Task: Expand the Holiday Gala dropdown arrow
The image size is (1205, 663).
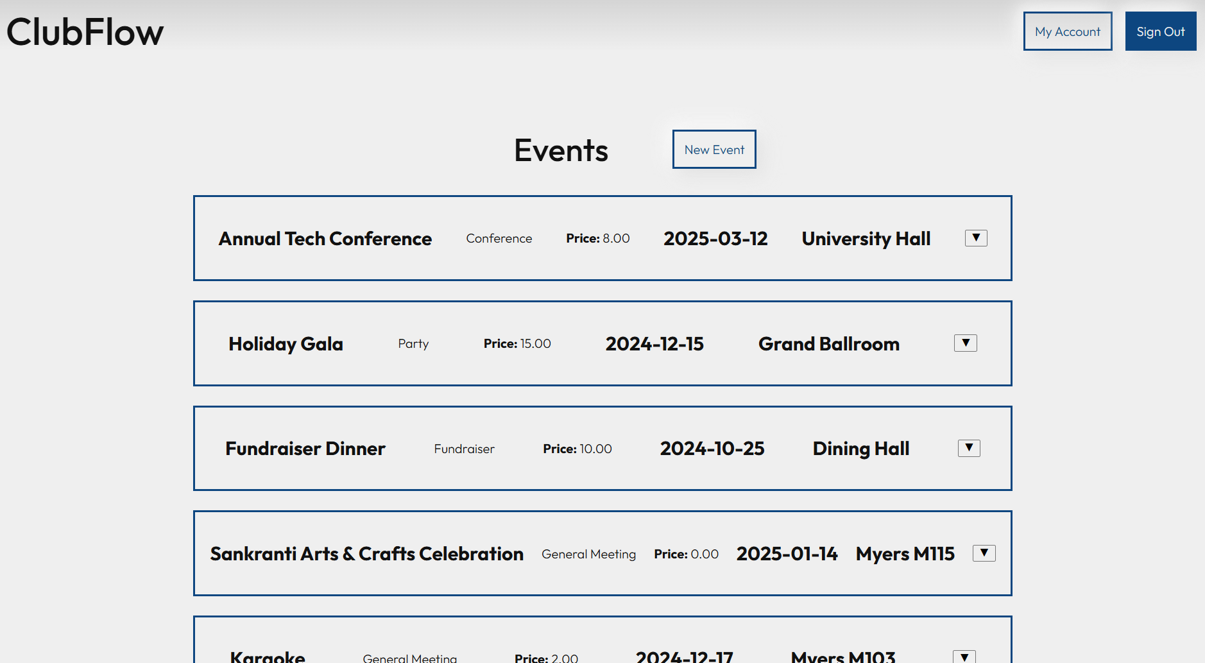Action: click(x=965, y=343)
